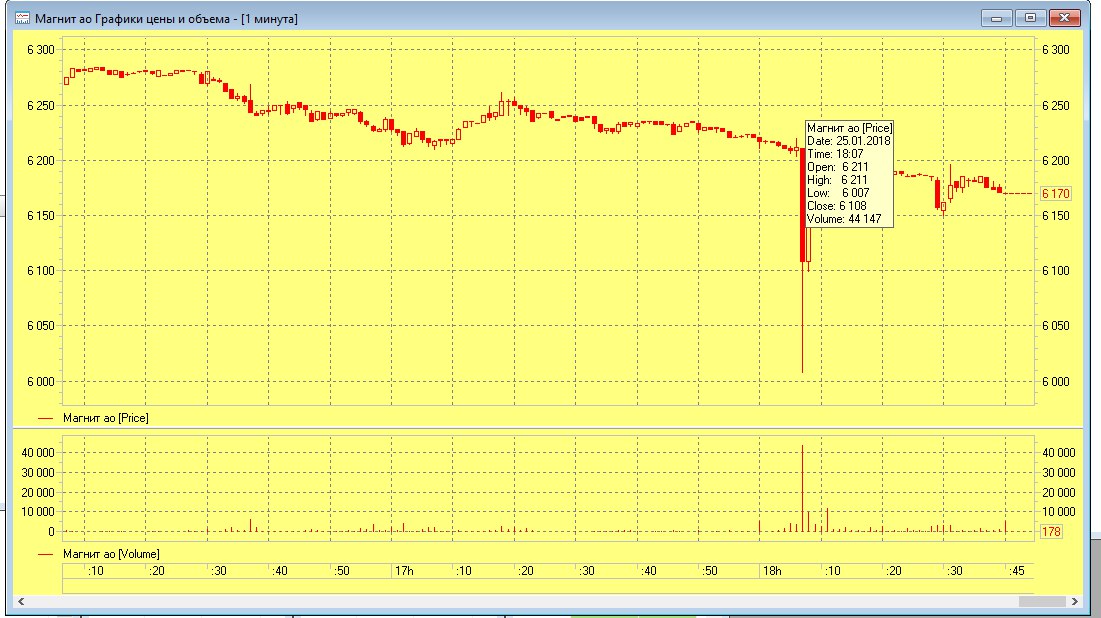The width and height of the screenshot is (1101, 618).
Task: Click the tooltip line Date: 25.01.2018
Action: pos(849,140)
